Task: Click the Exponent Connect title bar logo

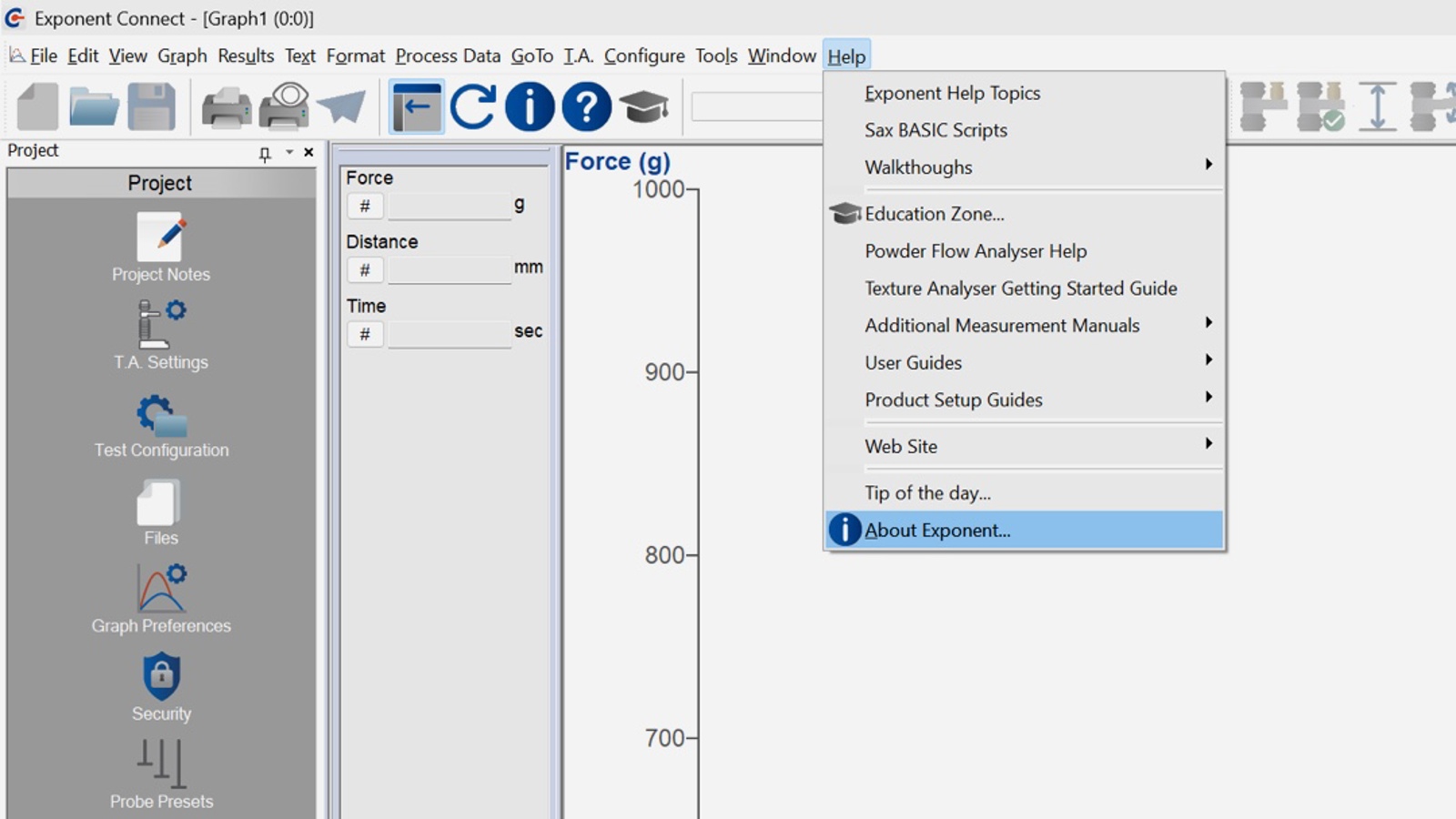Action: pos(15,18)
